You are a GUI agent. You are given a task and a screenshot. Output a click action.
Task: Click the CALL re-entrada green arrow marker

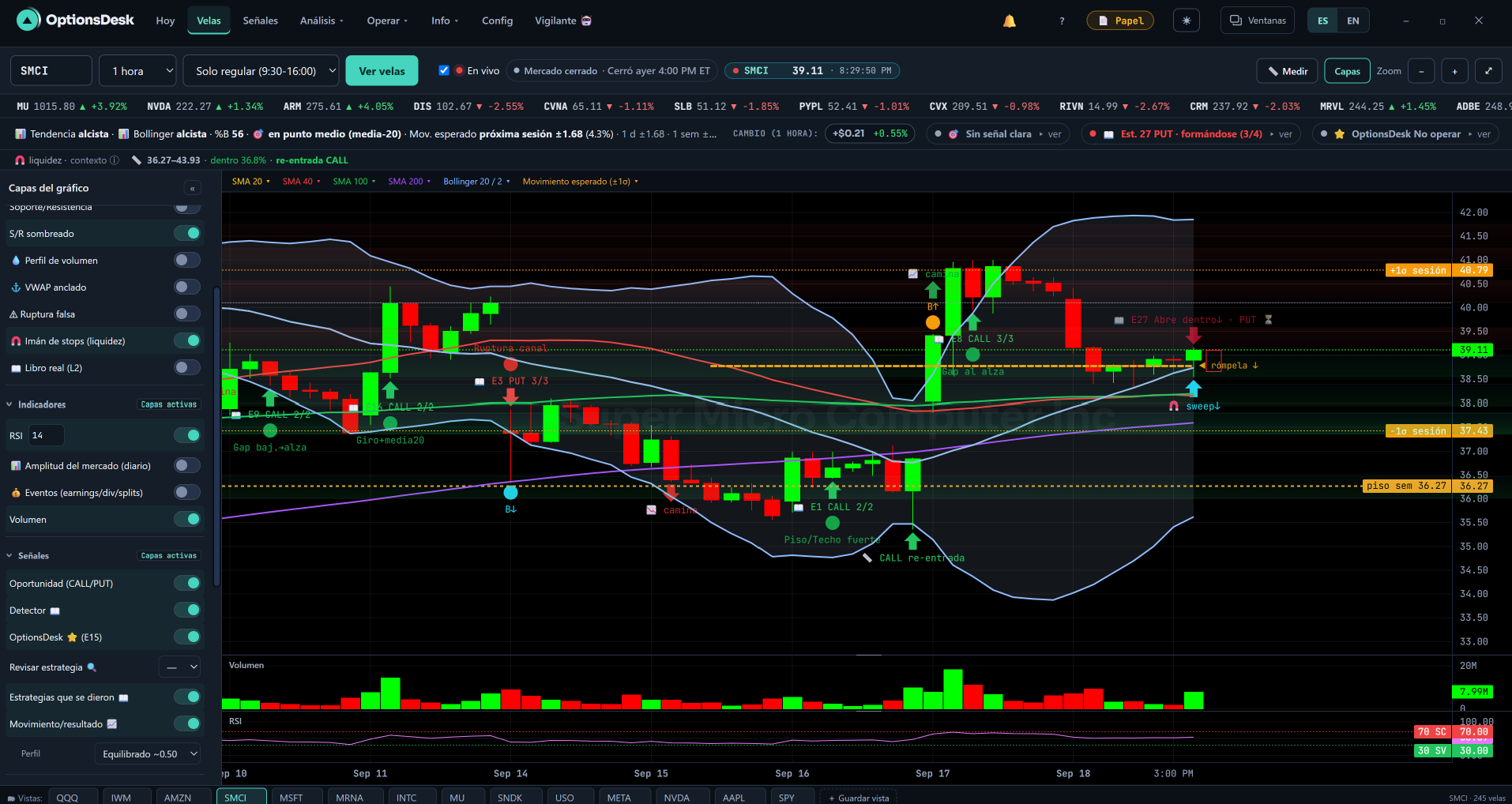point(912,541)
